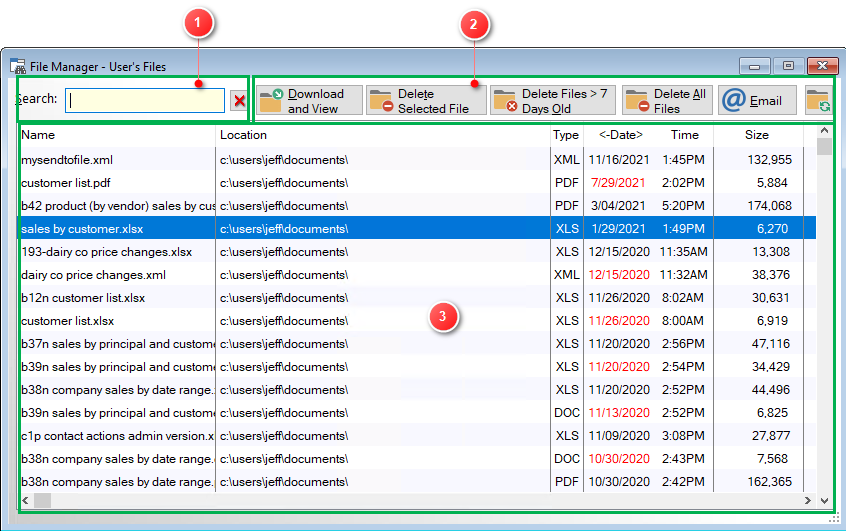This screenshot has height=531, width=846.
Task: Select sales by customer.xlsx row
Action: 417,229
